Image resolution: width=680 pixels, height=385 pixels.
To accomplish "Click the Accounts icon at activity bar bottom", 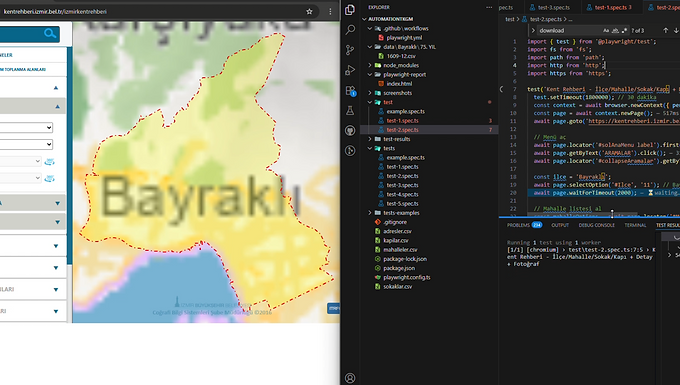I will click(350, 378).
